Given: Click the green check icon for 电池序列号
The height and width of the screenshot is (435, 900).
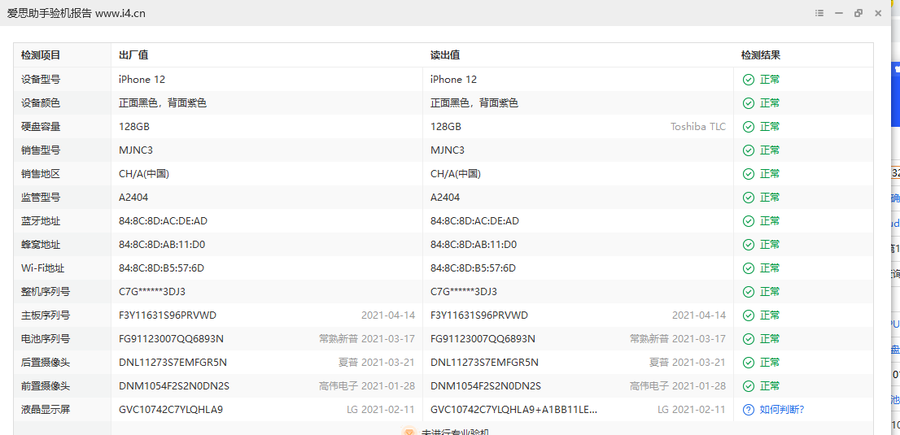Looking at the screenshot, I should (747, 339).
